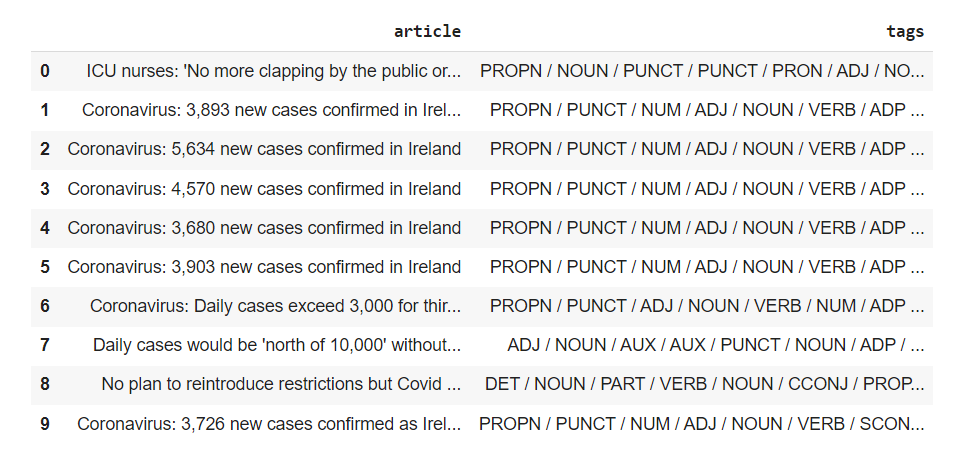Click the row index 7 label
968x463 pixels.
click(44, 345)
